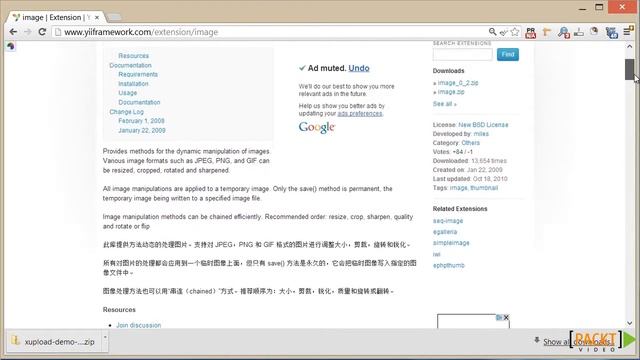Click the magnifier zoom icon in address bar
The image size is (640, 360).
(493, 32)
